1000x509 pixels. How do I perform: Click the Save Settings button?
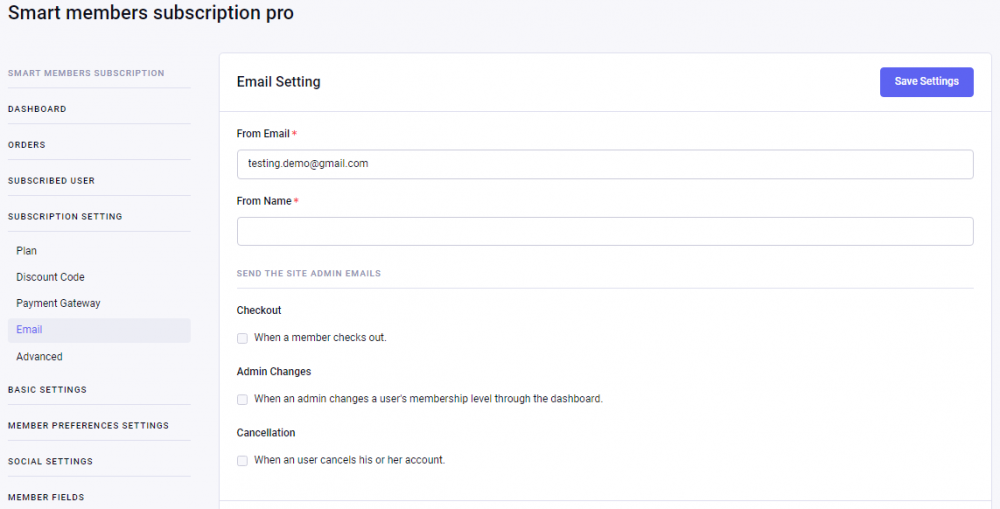tap(926, 82)
